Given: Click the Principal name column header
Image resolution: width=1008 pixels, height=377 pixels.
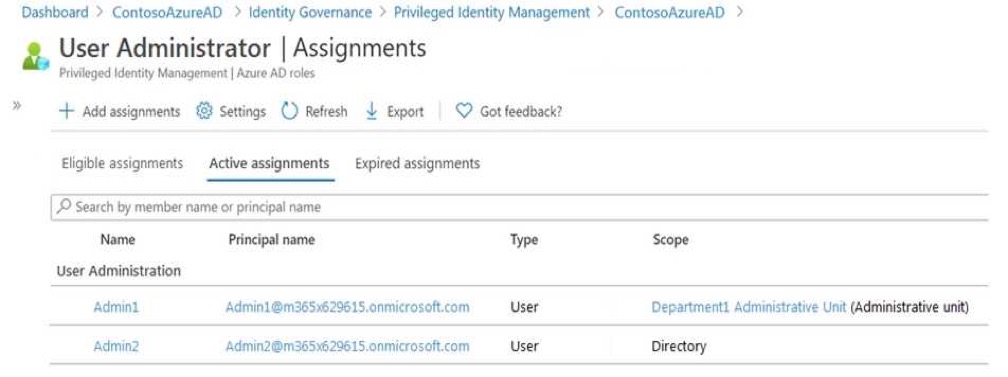Looking at the screenshot, I should [x=271, y=239].
